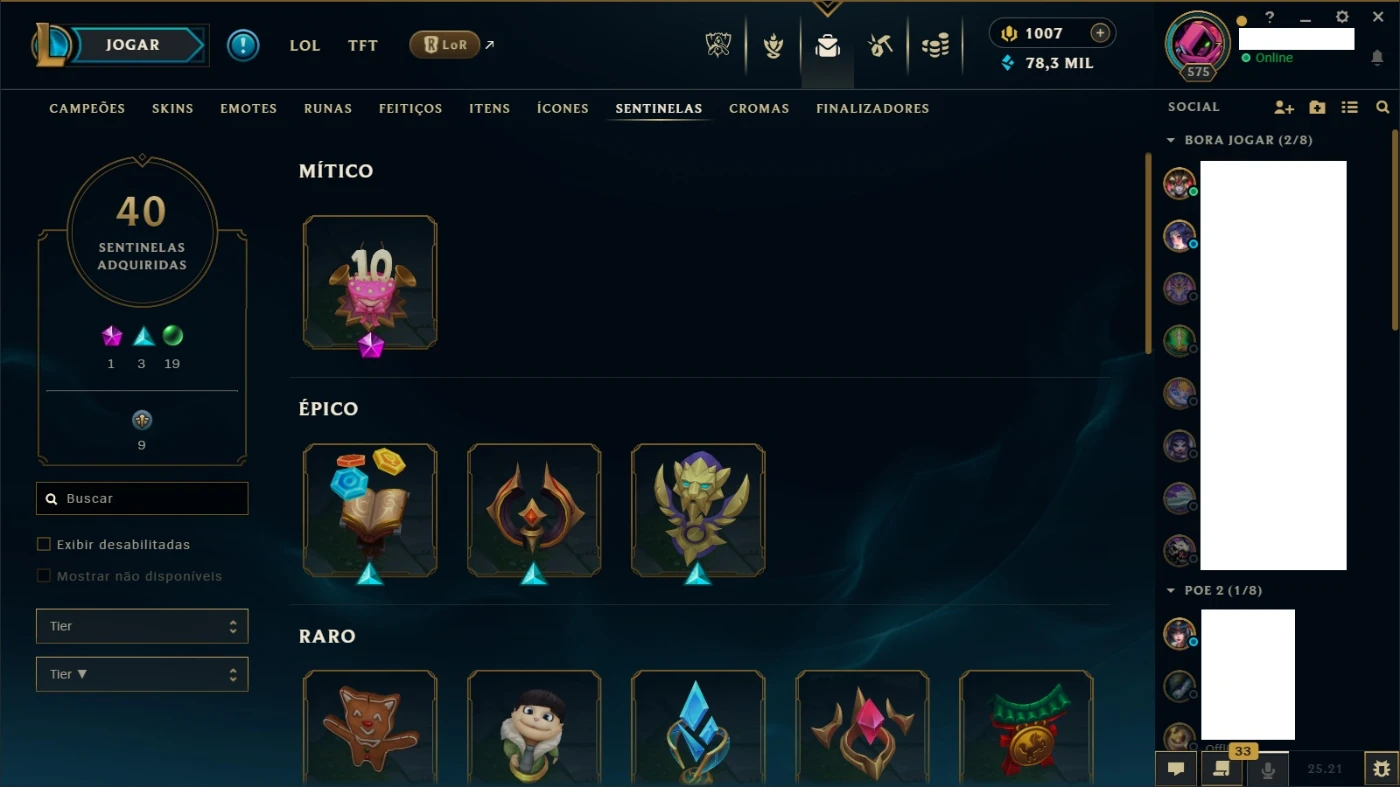Image resolution: width=1400 pixels, height=787 pixels.
Task: Click the notifications bell icon
Action: [1377, 58]
